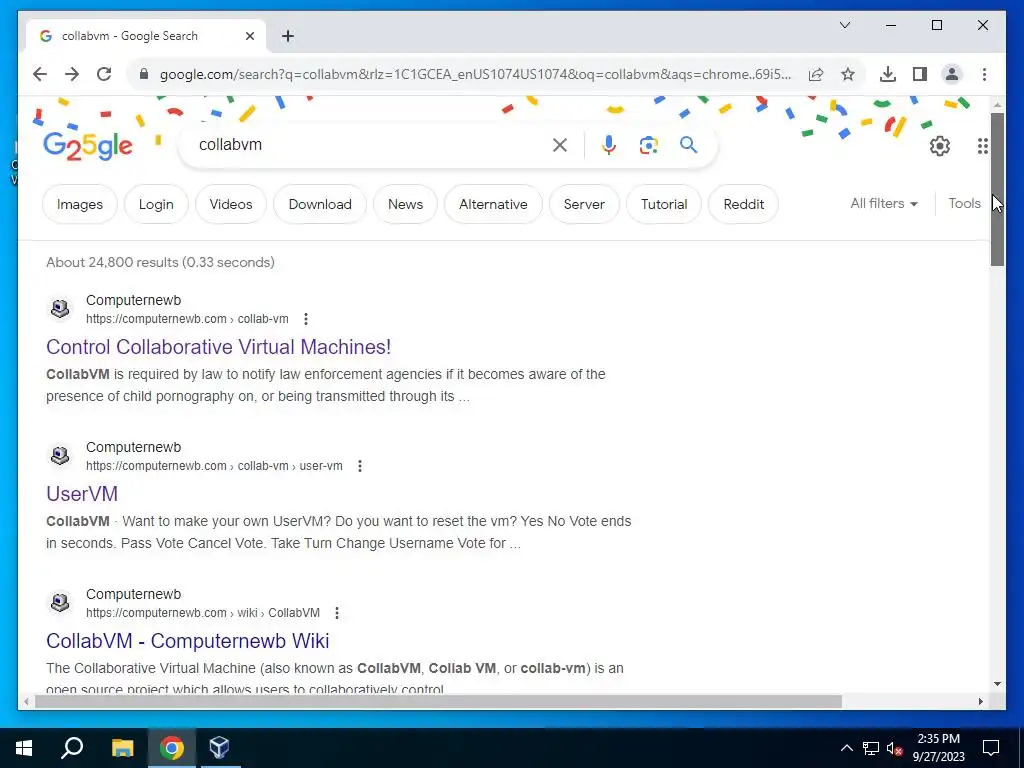Open the taskbar clock showing 2:35 PM
Image resolution: width=1024 pixels, height=768 pixels.
pos(938,748)
